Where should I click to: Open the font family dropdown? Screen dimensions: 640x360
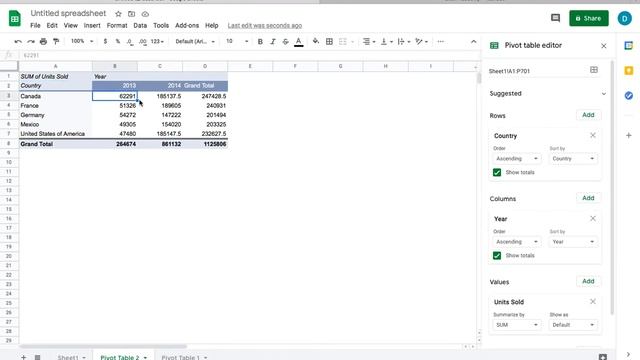click(195, 42)
